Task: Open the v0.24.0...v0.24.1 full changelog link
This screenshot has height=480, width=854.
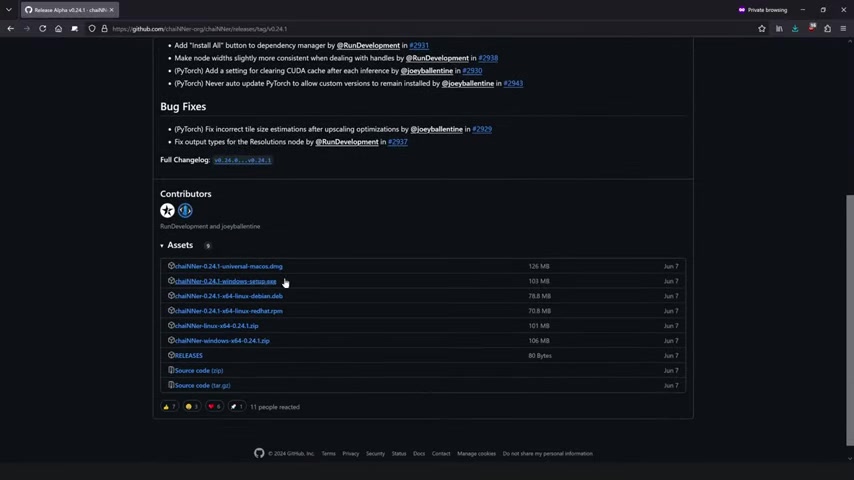Action: [x=242, y=160]
